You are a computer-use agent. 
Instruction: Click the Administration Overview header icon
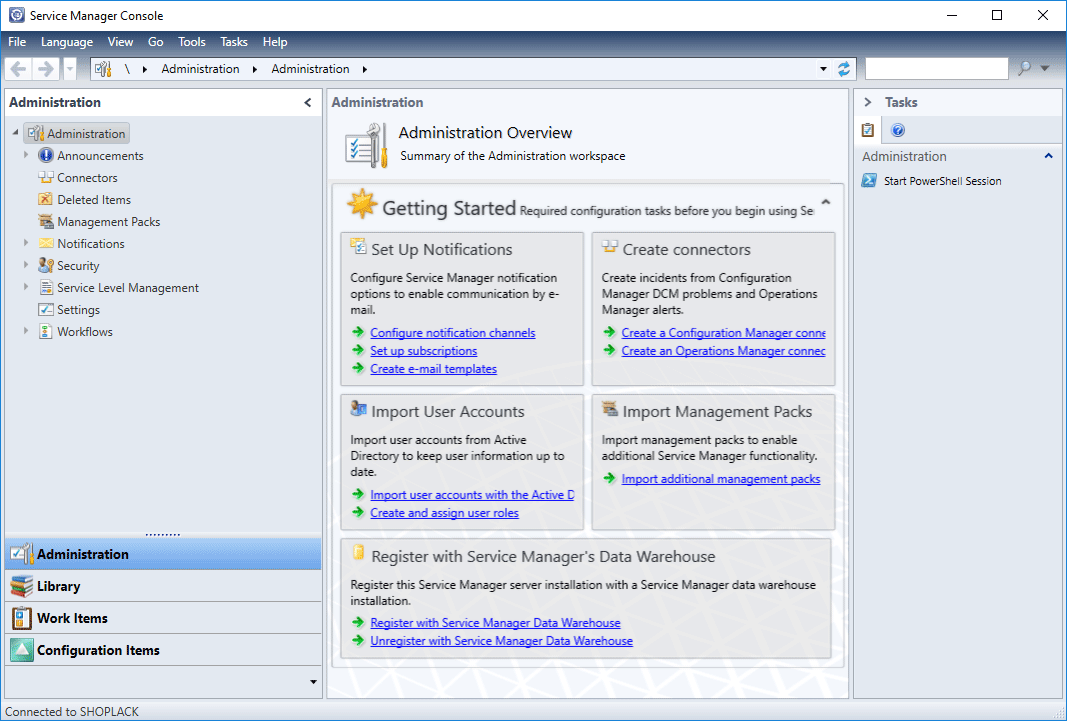(366, 145)
